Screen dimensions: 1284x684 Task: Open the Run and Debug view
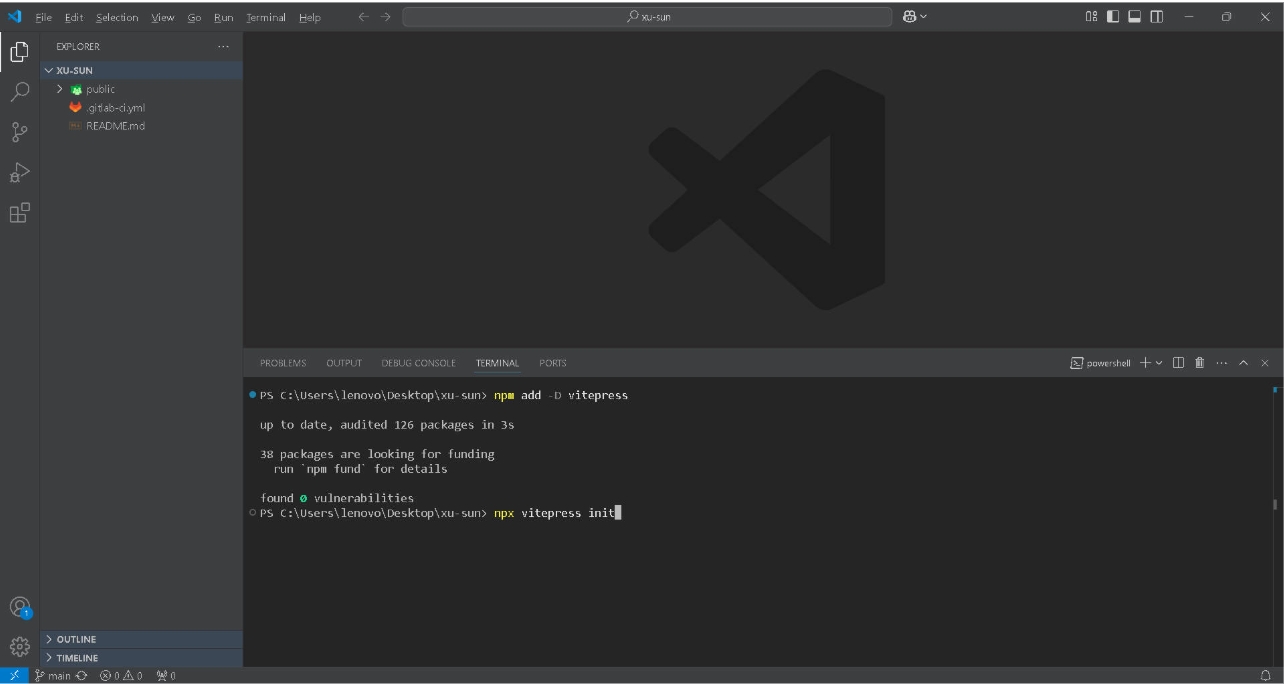click(x=19, y=172)
